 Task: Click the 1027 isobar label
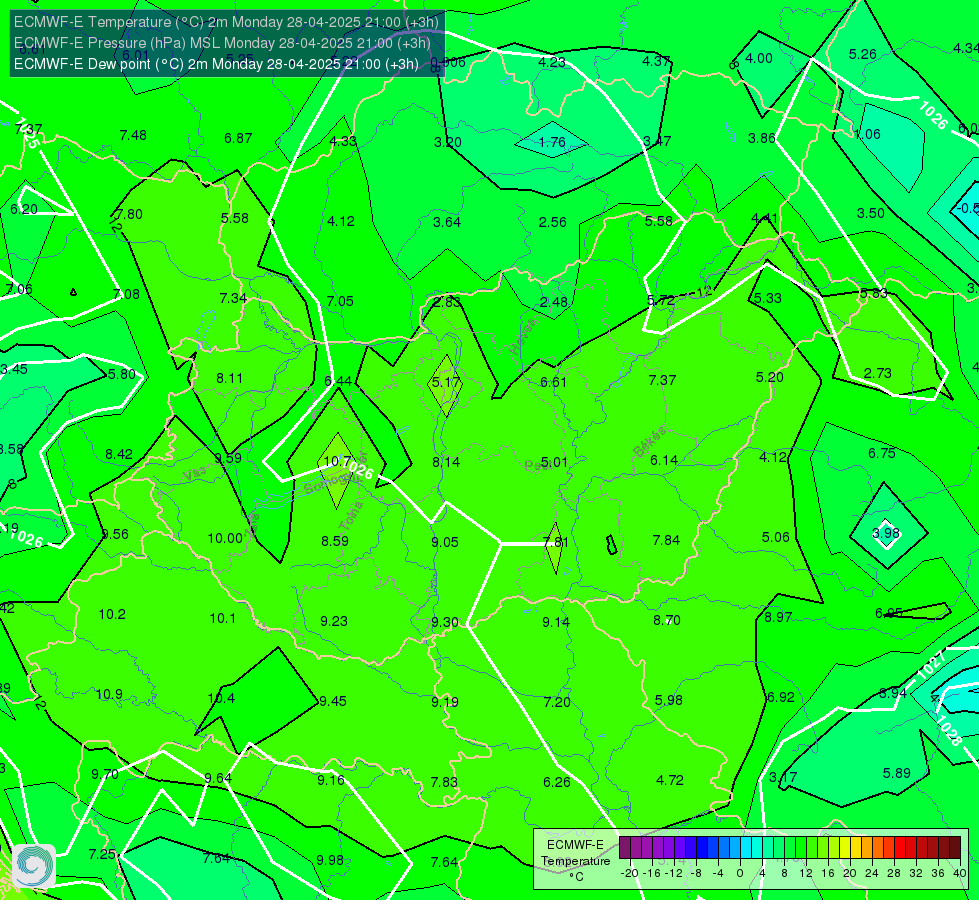pos(931,666)
